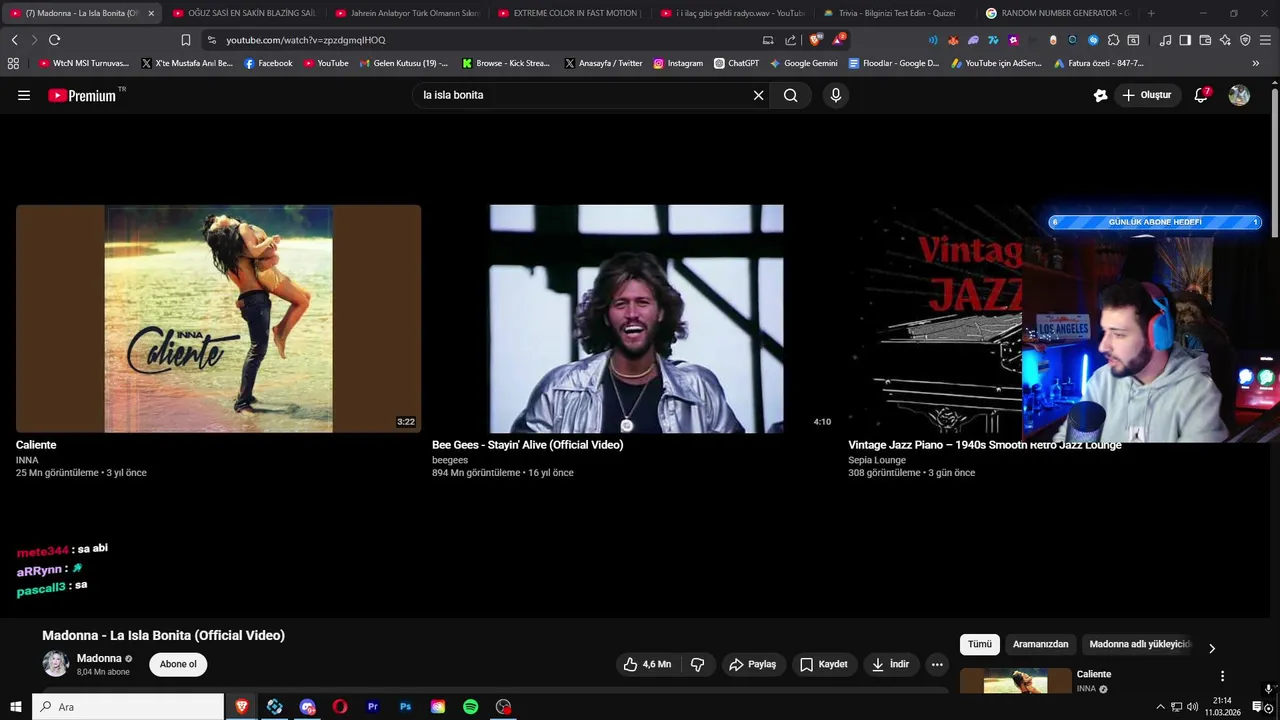Open the browser extensions puzzle icon
Screen dimensions: 1280x720
[1113, 40]
